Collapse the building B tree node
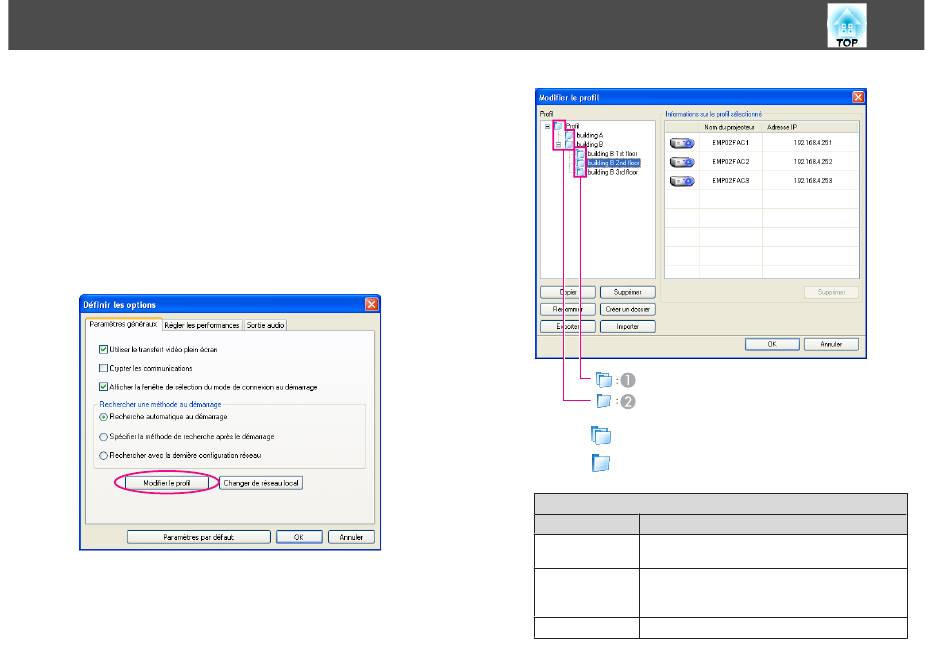The height and width of the screenshot is (660, 950). [x=558, y=145]
